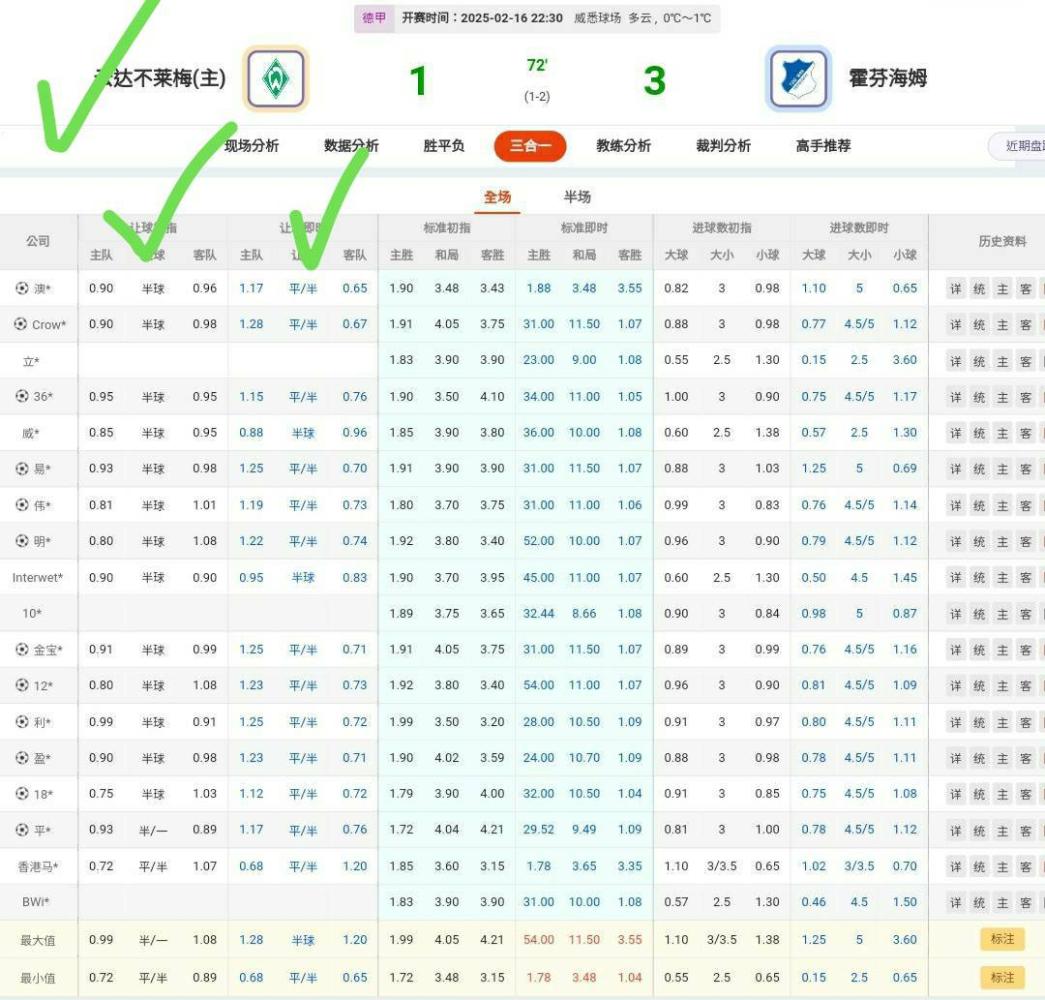Click BWI* company name
The width and height of the screenshot is (1045, 1000).
[x=35, y=901]
